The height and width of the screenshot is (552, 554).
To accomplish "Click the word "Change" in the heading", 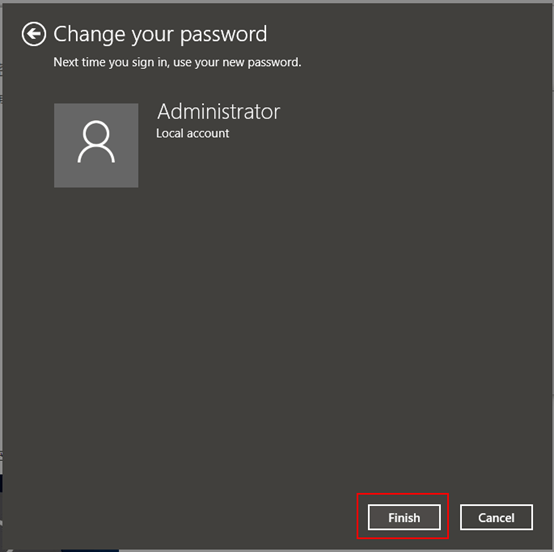I will [x=89, y=35].
